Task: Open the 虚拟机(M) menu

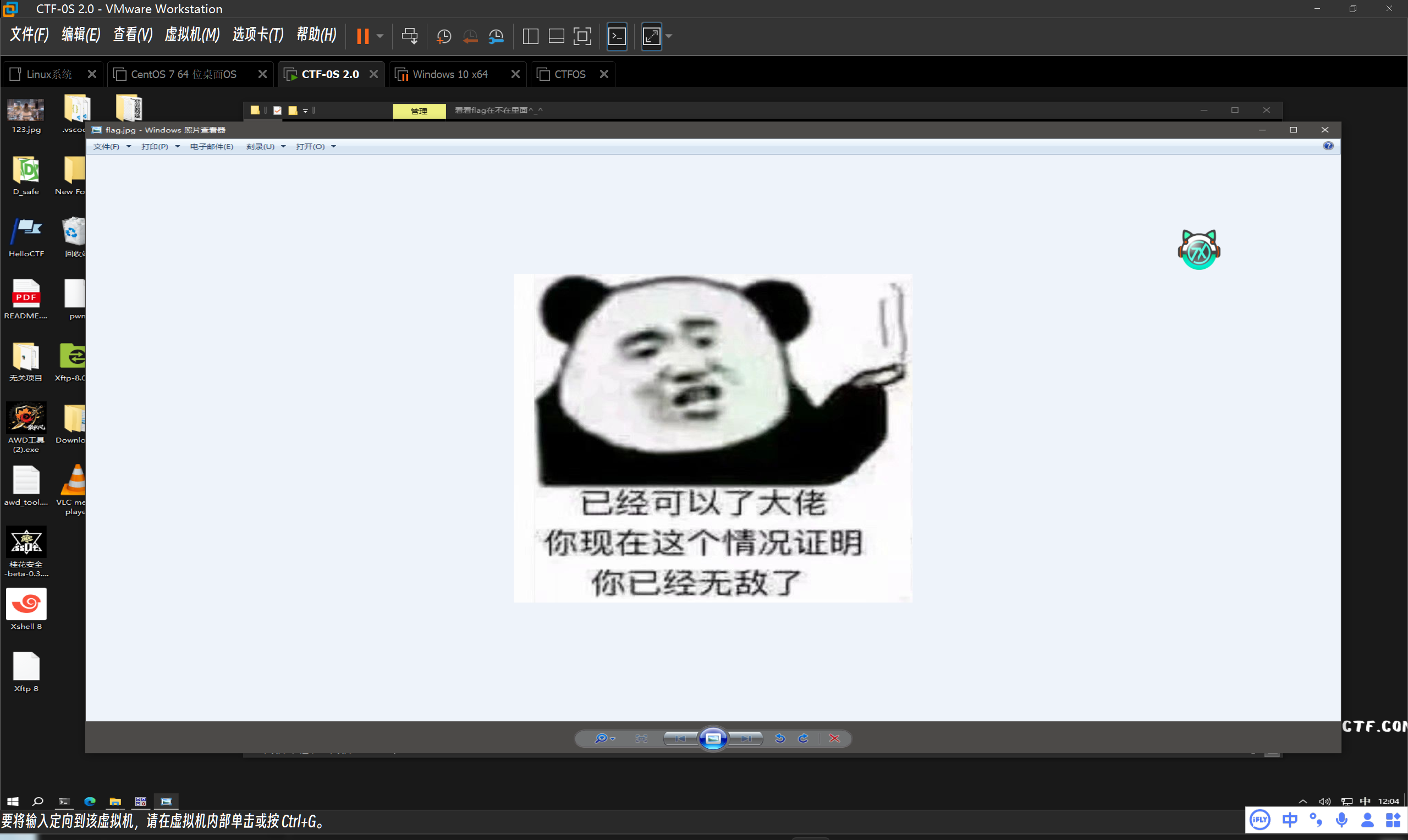Action: point(192,35)
